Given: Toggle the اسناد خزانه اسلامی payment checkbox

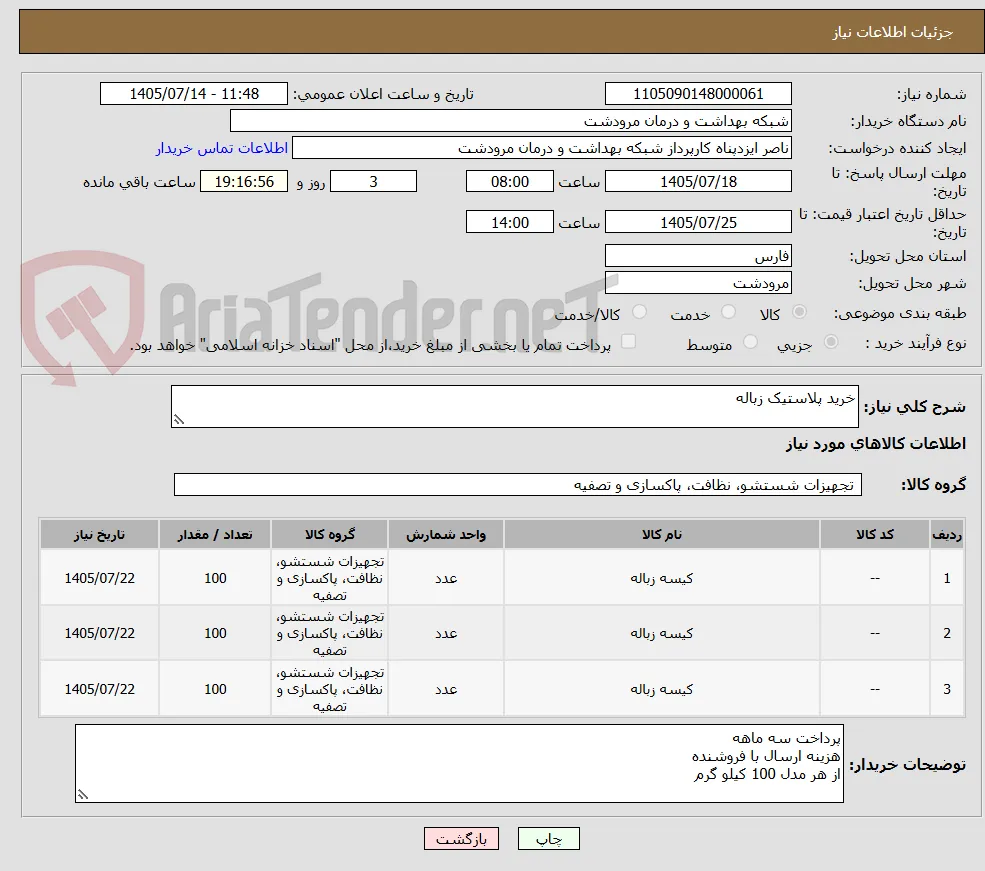Looking at the screenshot, I should [x=628, y=342].
